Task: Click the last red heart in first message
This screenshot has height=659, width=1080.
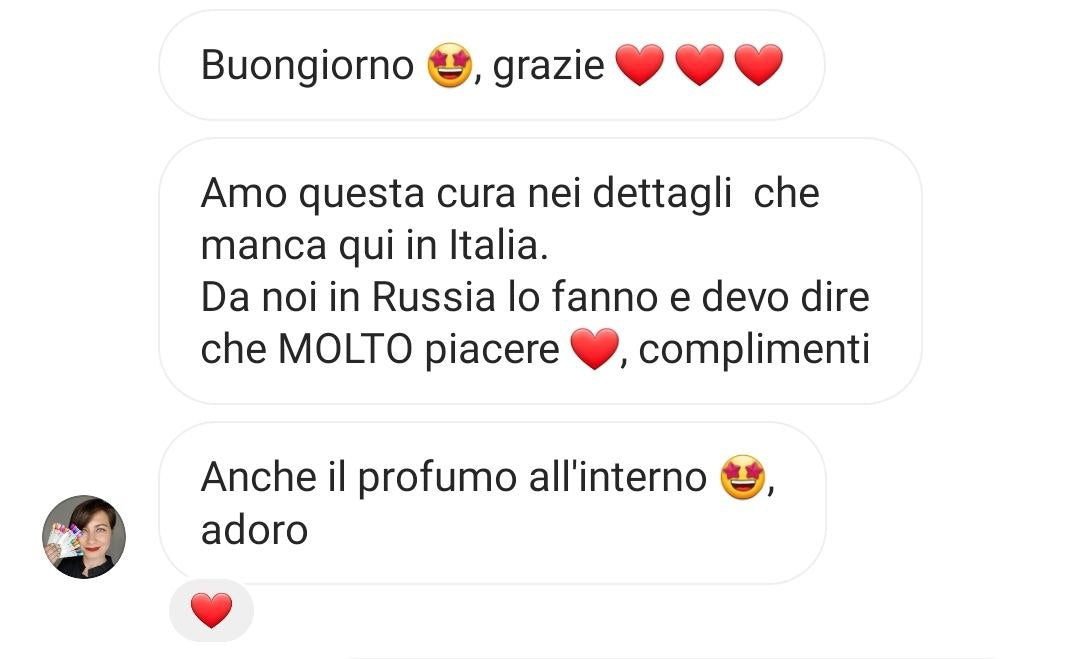Action: coord(759,65)
